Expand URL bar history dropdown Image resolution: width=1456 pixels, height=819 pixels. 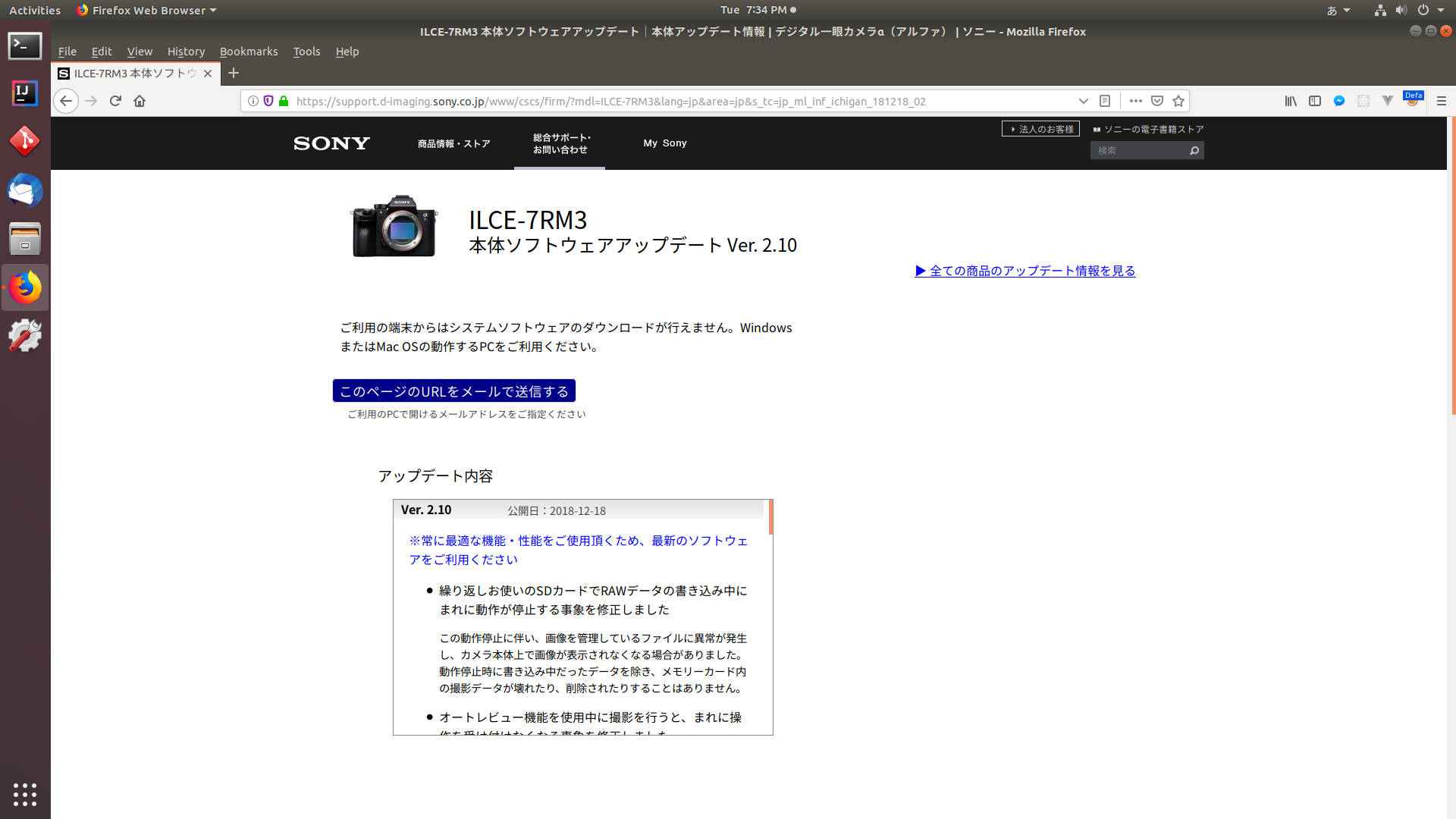pyautogui.click(x=1083, y=101)
